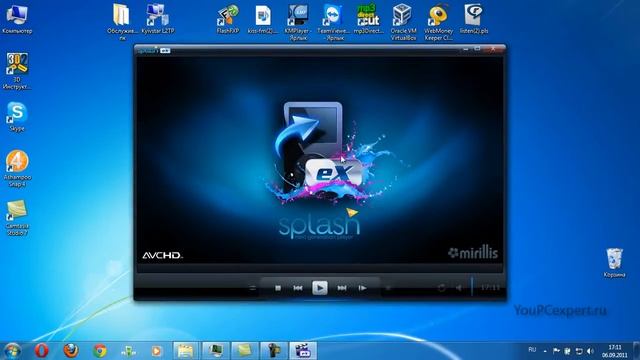The image size is (640, 360).
Task: Open the Компьютер desktop icon
Action: pyautogui.click(x=17, y=18)
